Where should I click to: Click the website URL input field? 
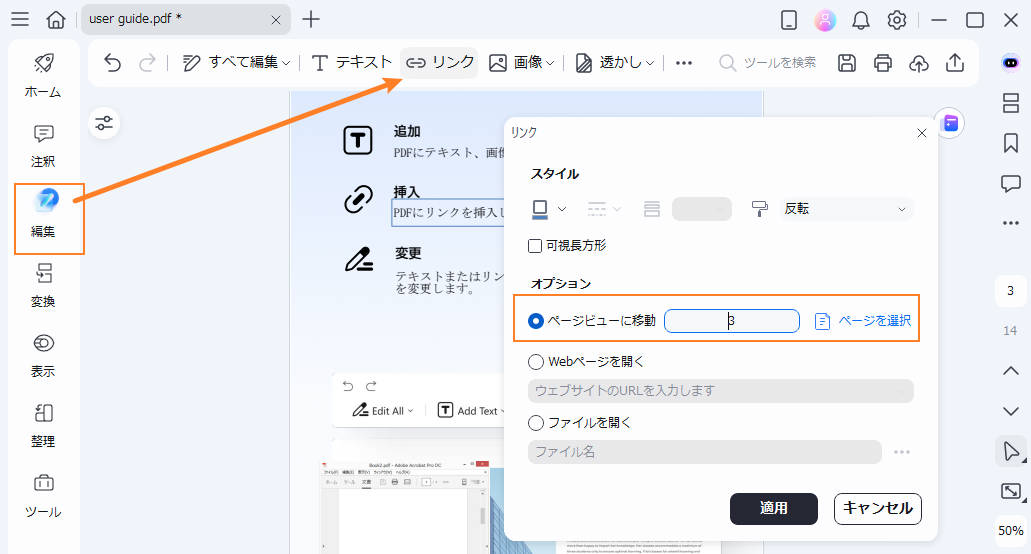pyautogui.click(x=721, y=390)
